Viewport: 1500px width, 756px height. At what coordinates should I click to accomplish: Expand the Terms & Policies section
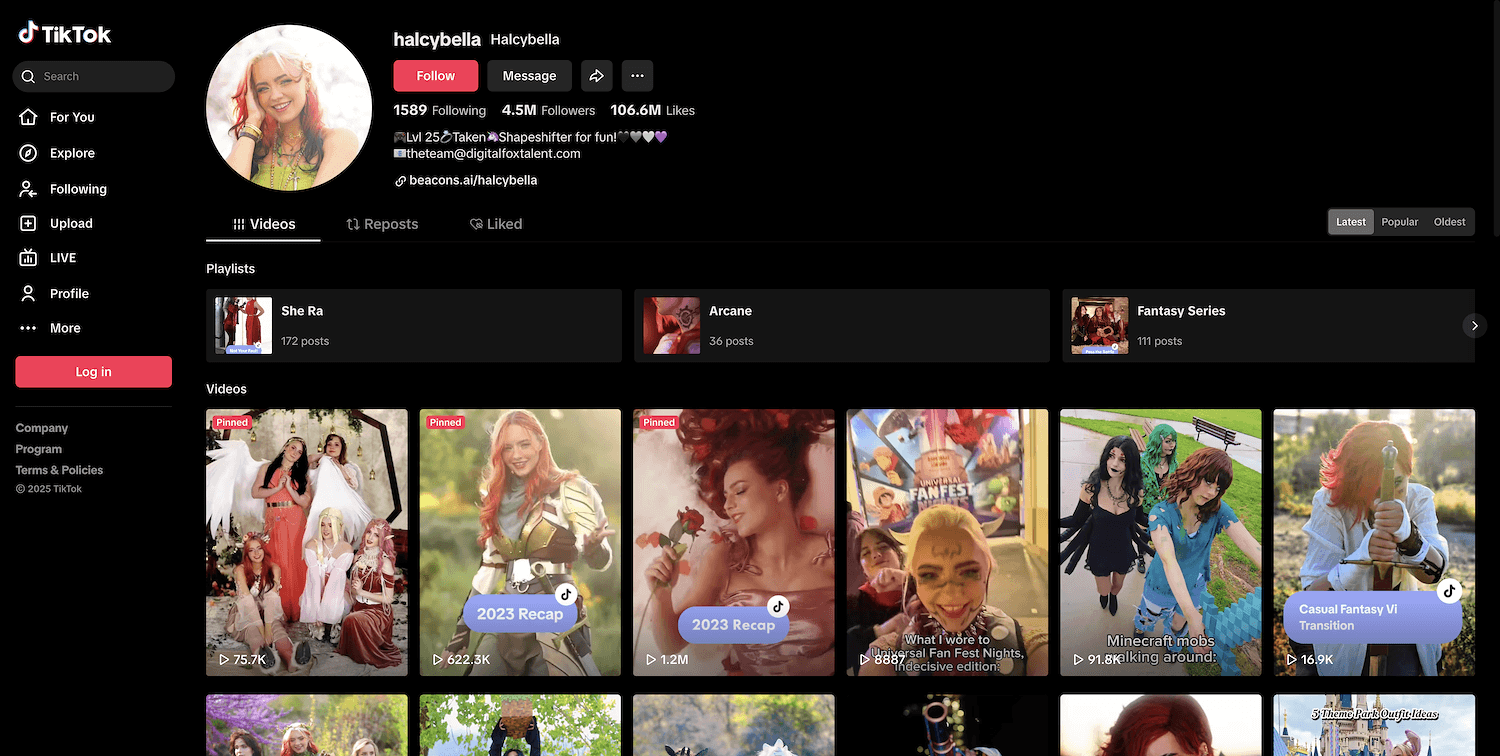click(x=59, y=470)
